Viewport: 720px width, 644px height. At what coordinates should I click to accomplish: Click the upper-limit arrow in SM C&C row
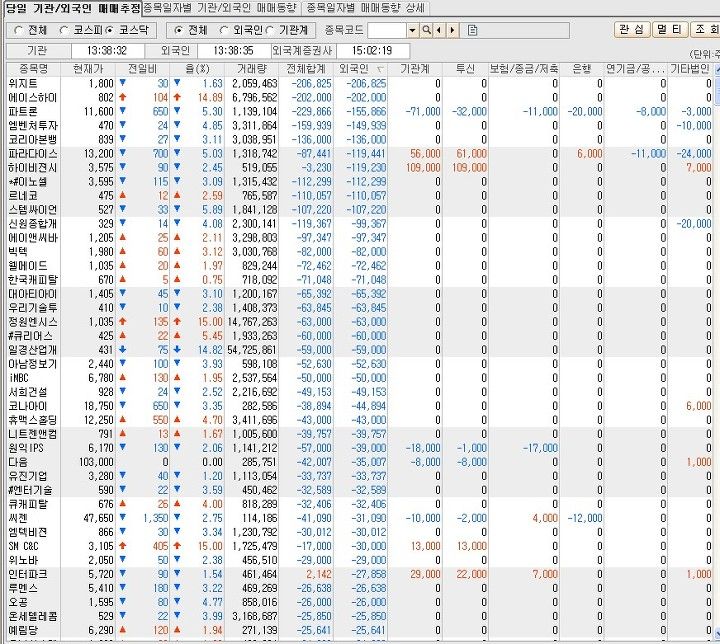(123, 546)
